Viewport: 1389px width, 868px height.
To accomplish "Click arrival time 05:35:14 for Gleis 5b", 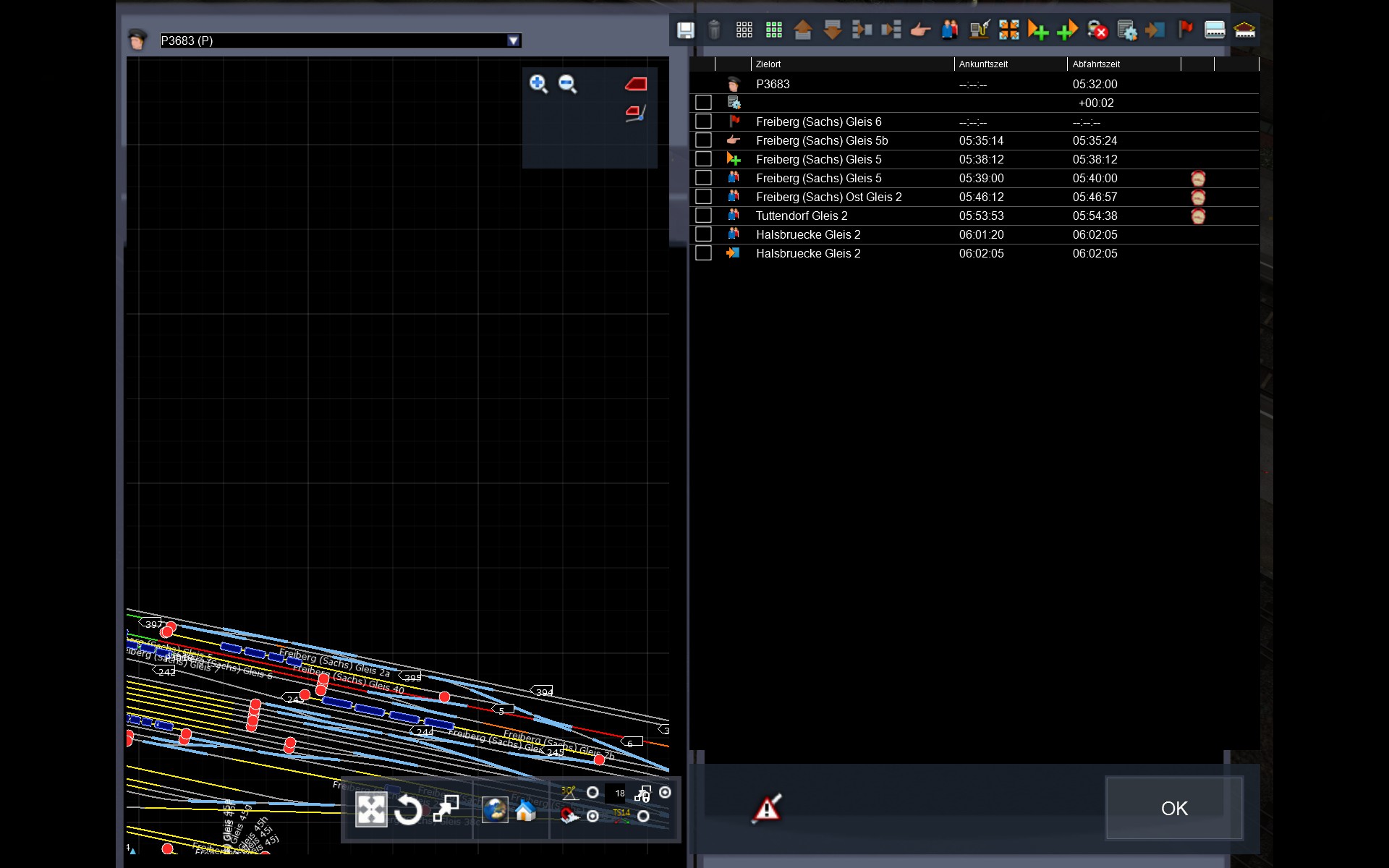I will pyautogui.click(x=981, y=140).
